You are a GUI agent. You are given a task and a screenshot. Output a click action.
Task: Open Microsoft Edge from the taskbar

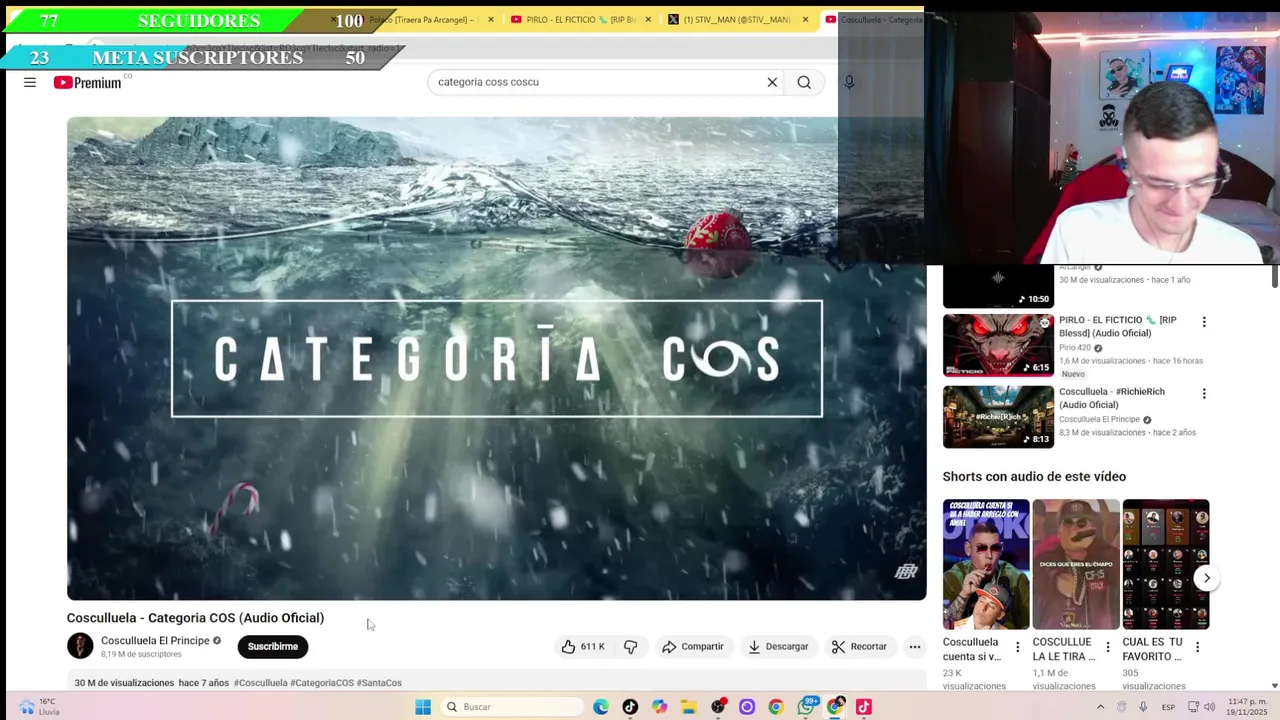click(601, 707)
